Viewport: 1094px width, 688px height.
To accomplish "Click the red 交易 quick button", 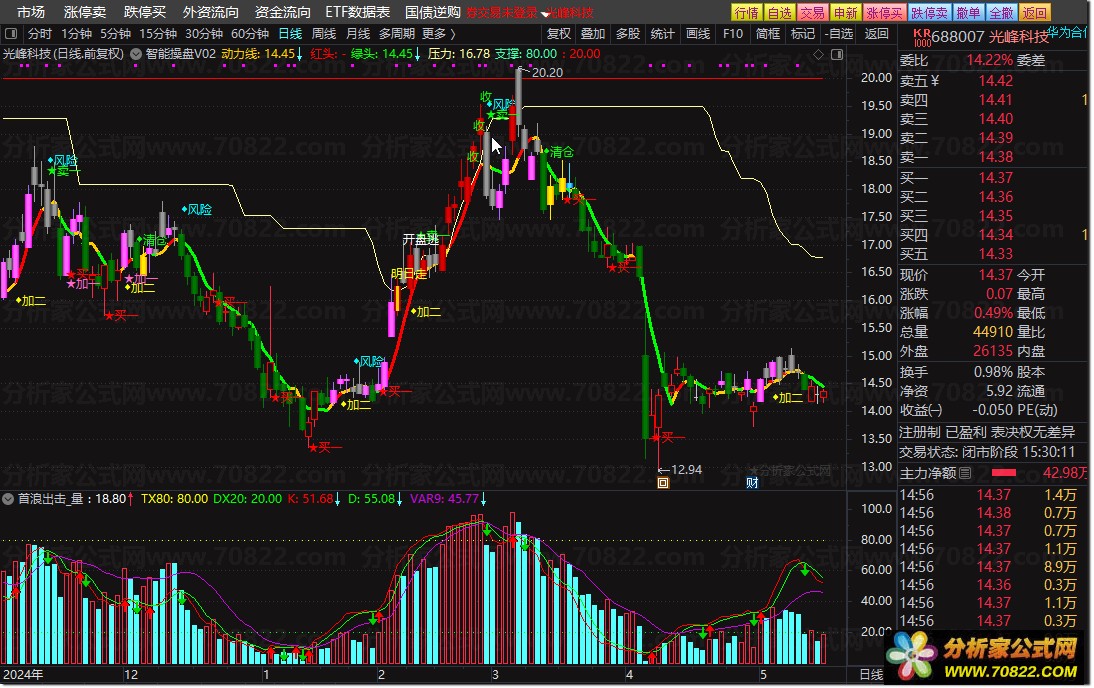I will (x=811, y=13).
